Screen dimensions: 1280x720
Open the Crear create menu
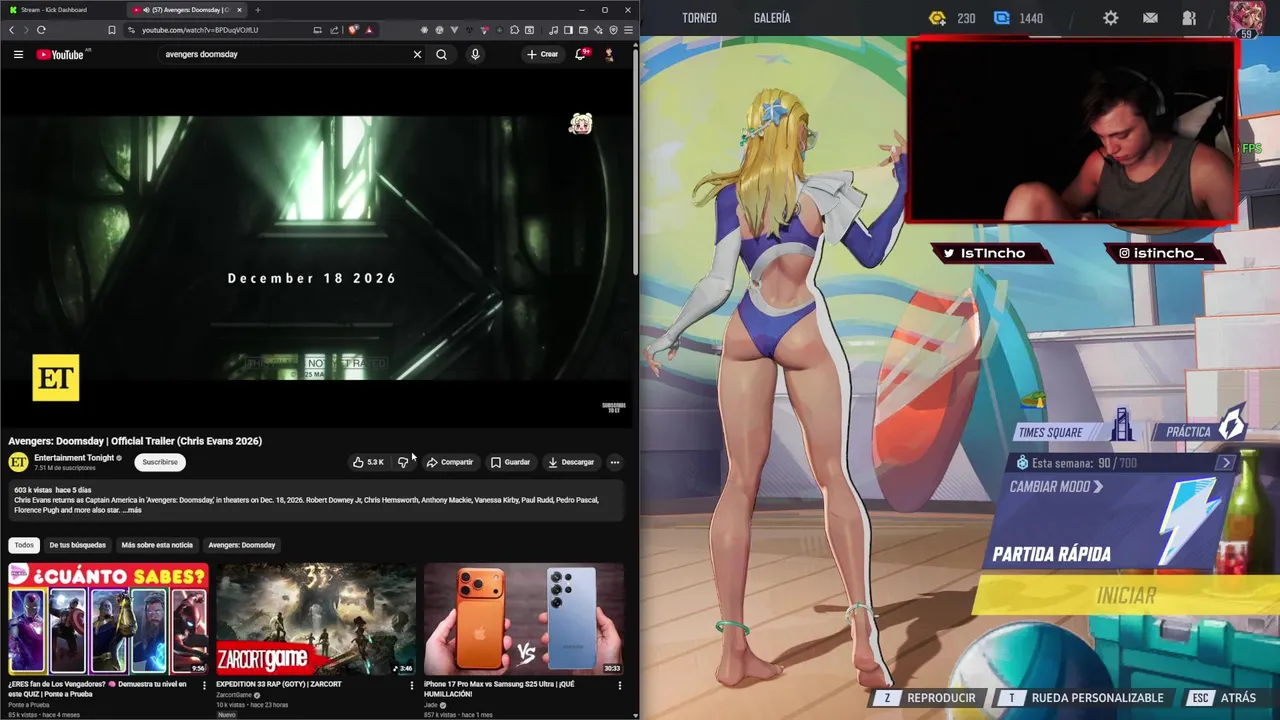click(x=543, y=54)
